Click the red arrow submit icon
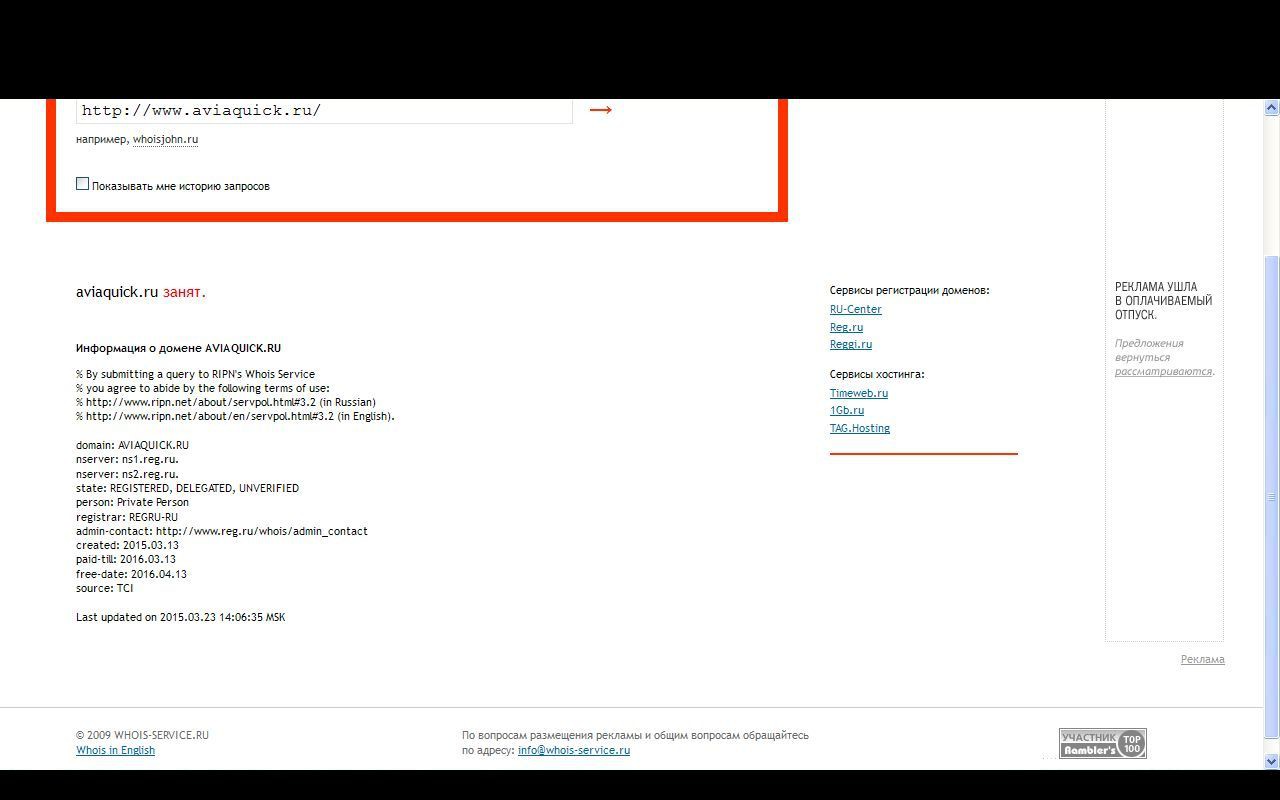The image size is (1280, 800). [x=600, y=110]
